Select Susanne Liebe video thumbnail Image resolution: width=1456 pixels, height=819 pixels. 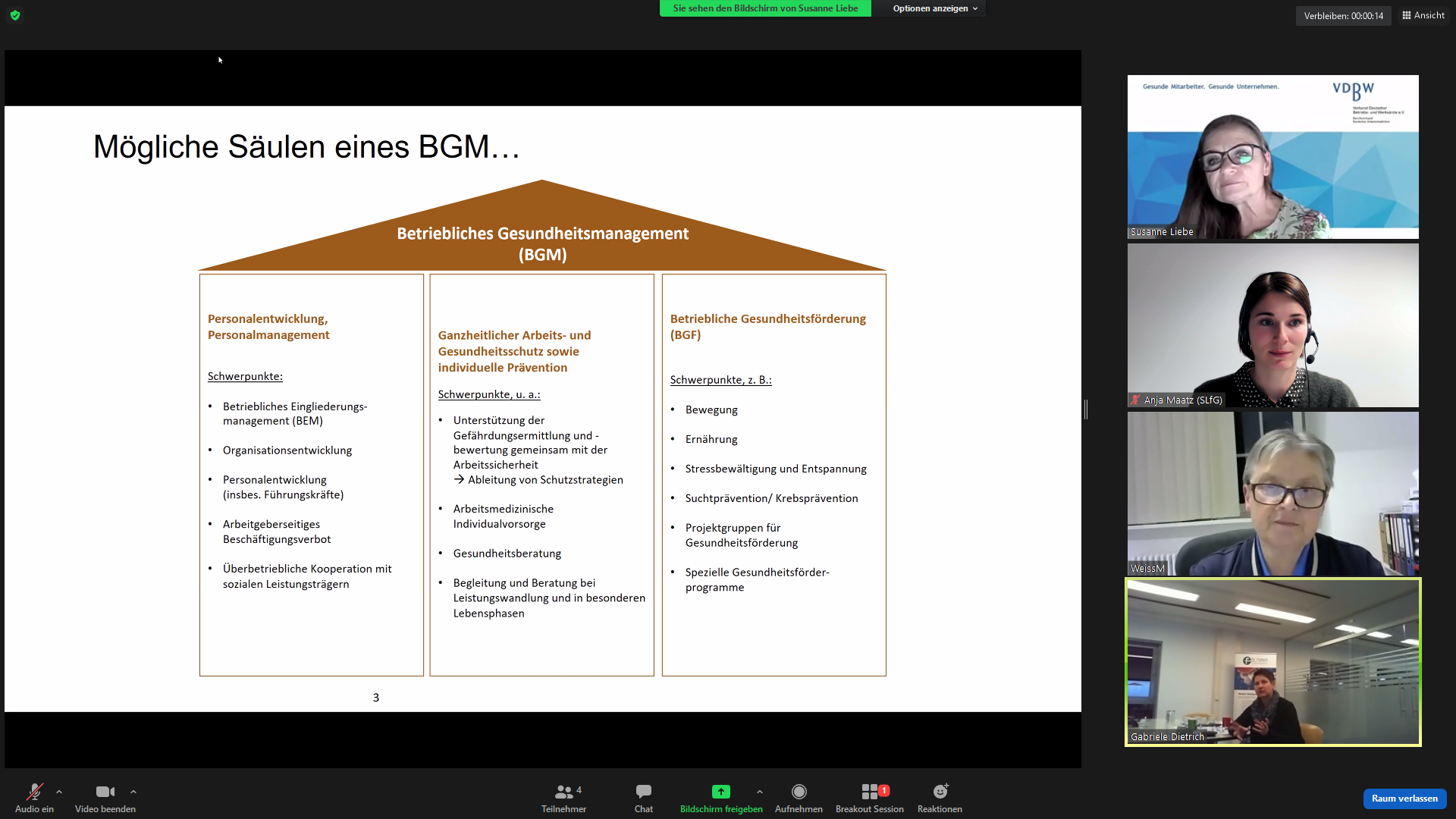(1272, 157)
